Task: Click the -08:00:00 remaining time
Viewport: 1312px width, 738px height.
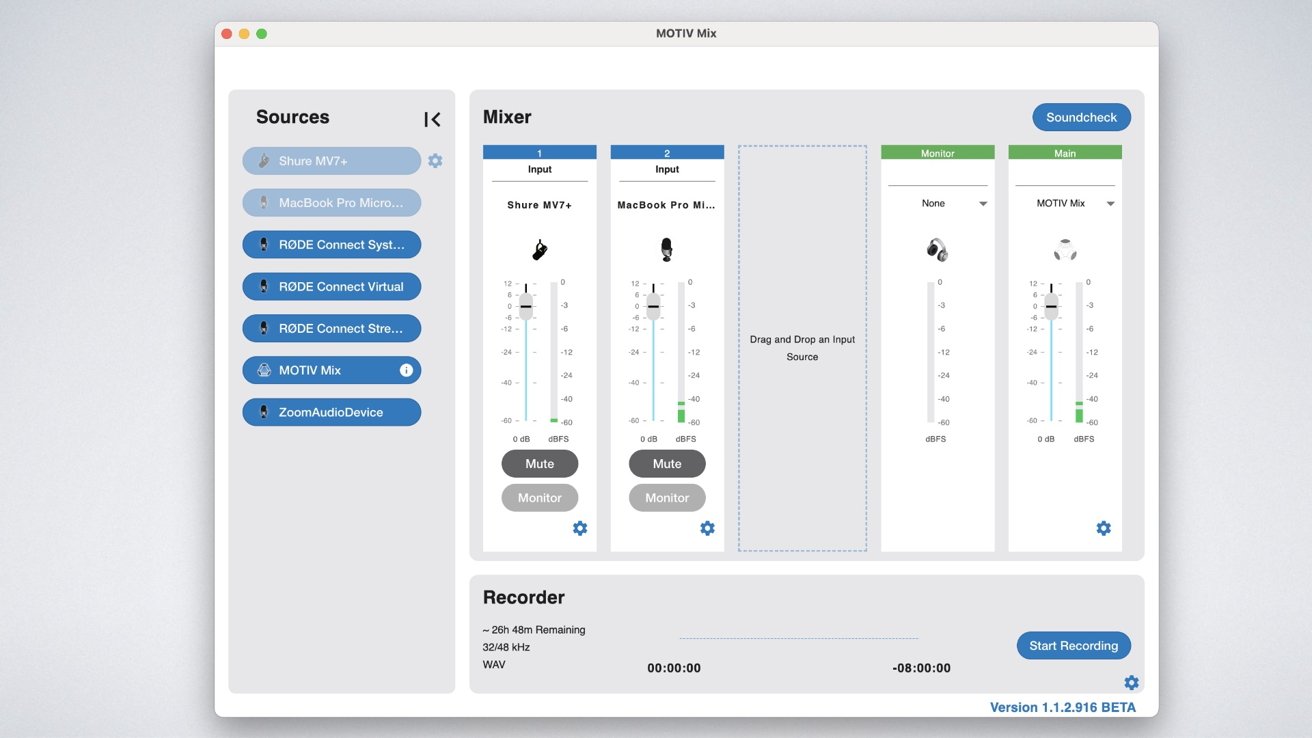Action: click(921, 668)
